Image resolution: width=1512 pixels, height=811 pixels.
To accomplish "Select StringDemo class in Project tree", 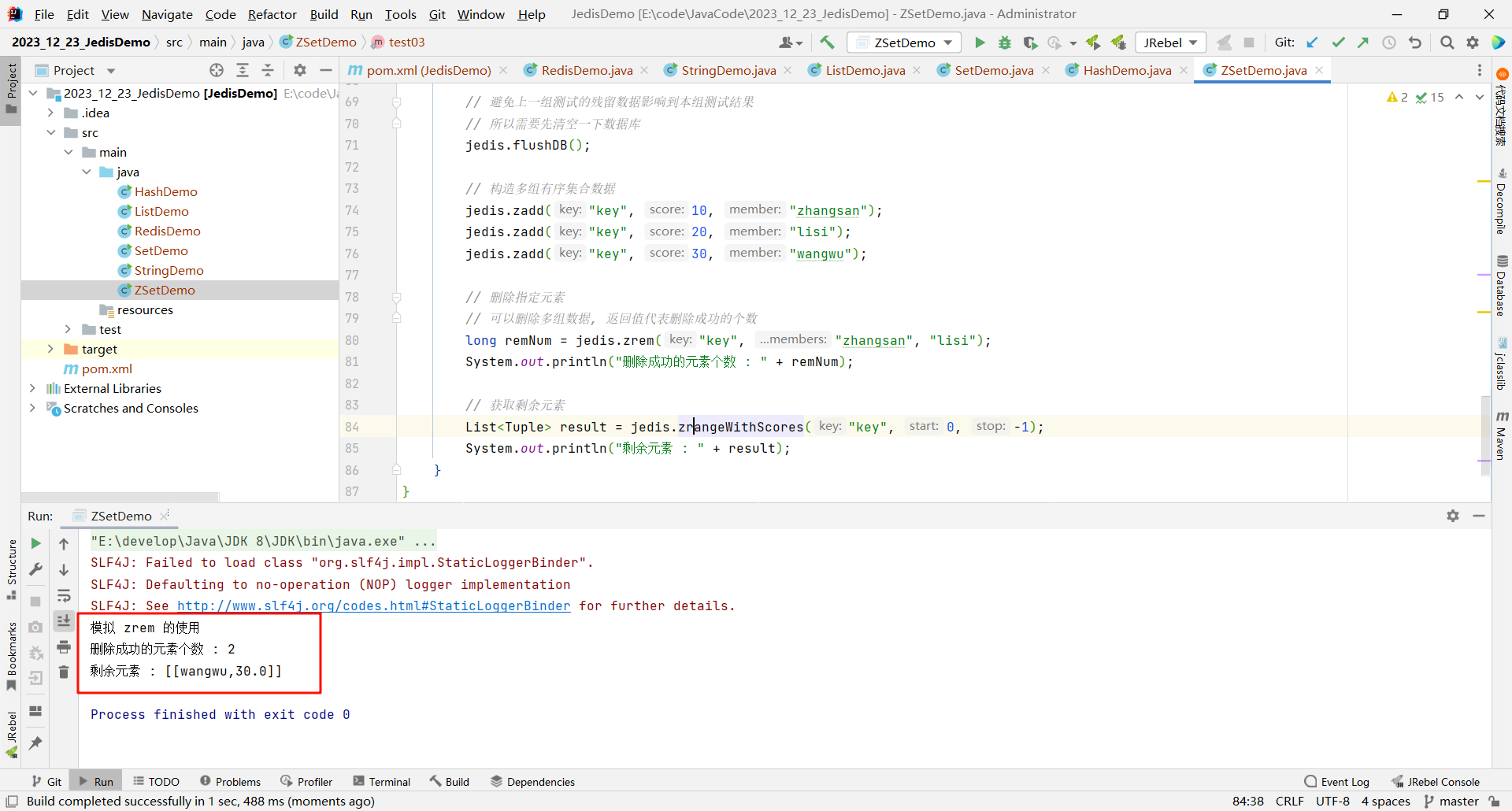I will tap(169, 270).
